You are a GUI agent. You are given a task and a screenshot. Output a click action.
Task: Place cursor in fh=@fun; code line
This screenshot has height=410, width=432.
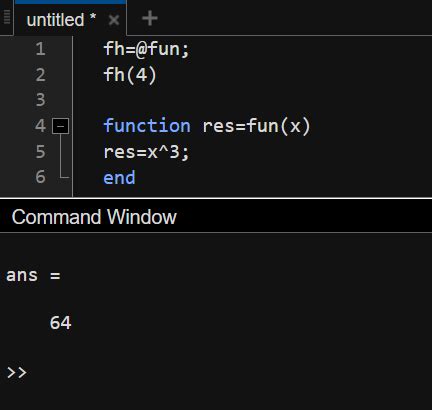point(146,49)
